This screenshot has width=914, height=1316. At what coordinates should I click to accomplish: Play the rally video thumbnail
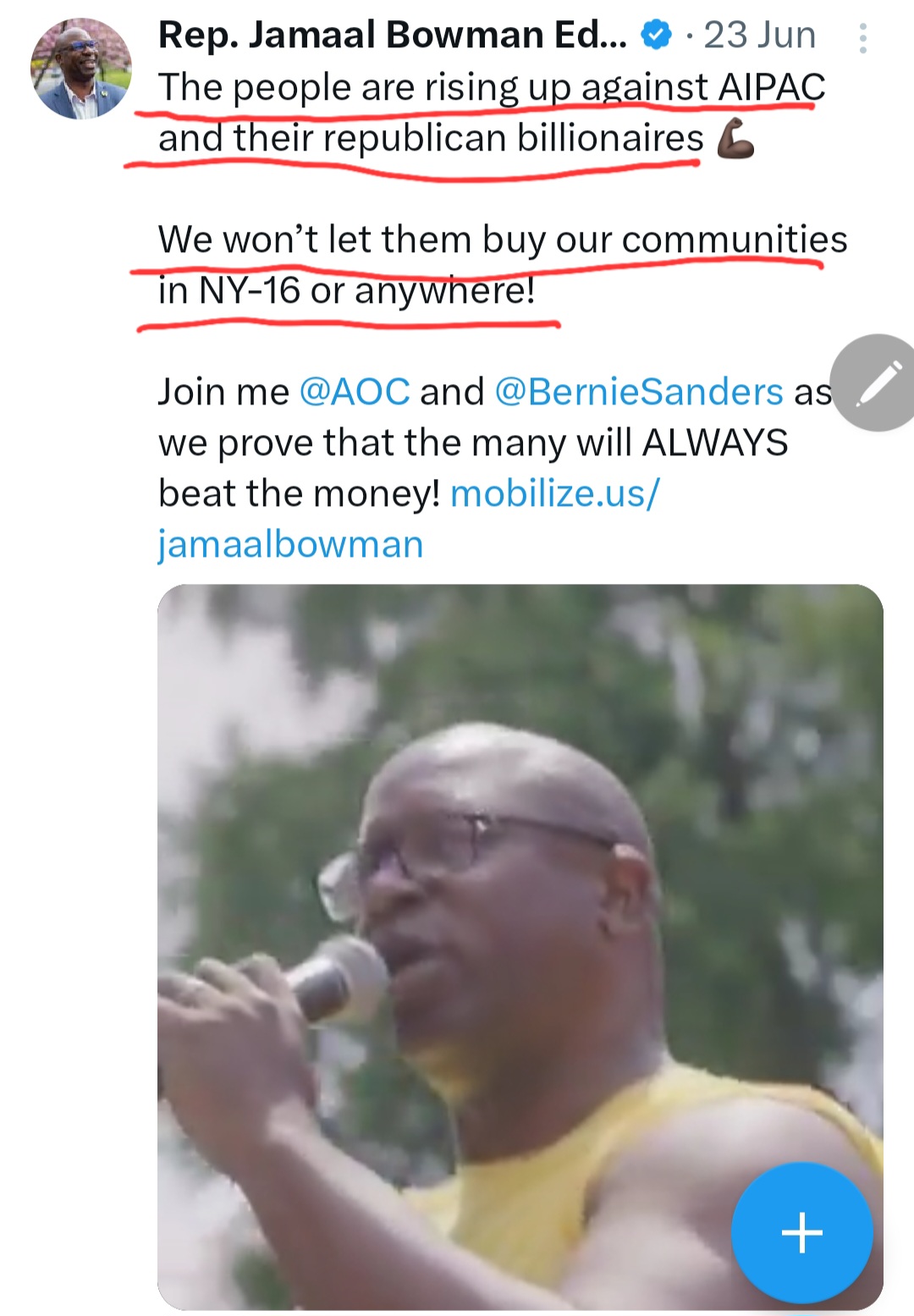pos(520,946)
